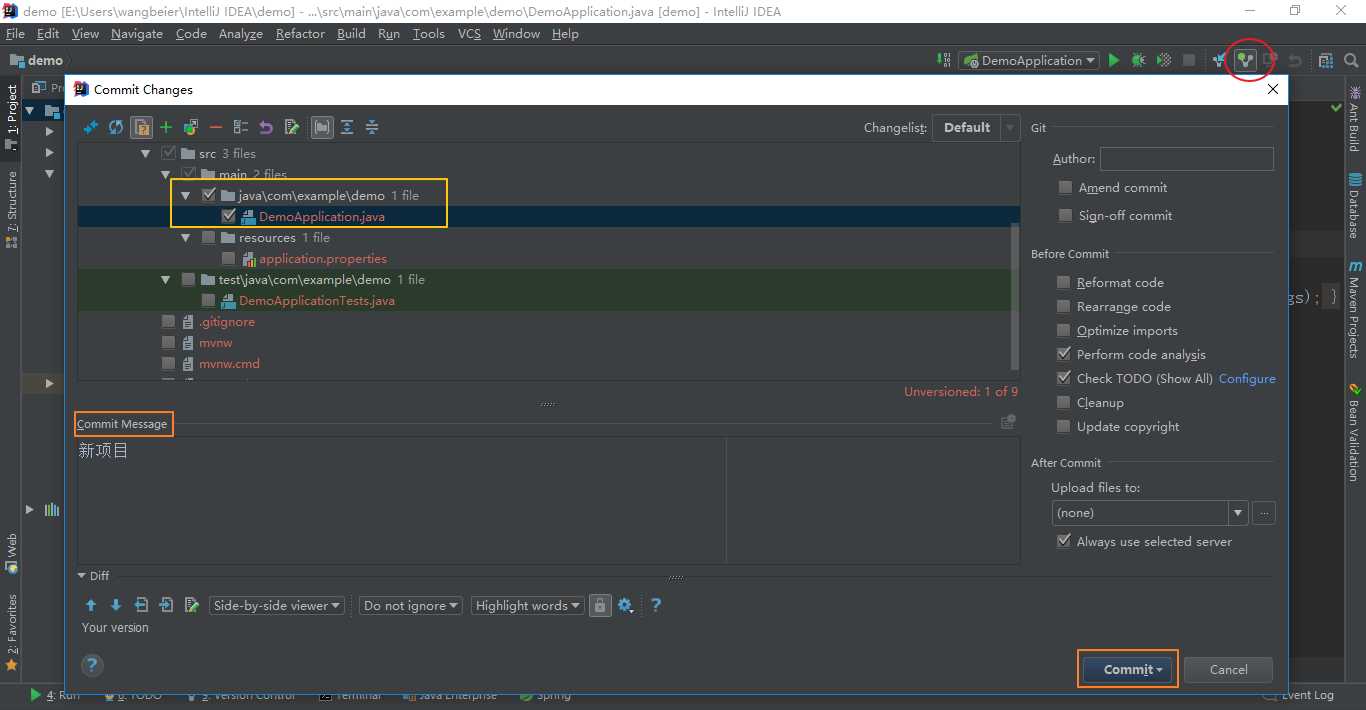This screenshot has height=710, width=1366.
Task: Open the DemoApplication run configuration dropdown
Action: (1029, 60)
